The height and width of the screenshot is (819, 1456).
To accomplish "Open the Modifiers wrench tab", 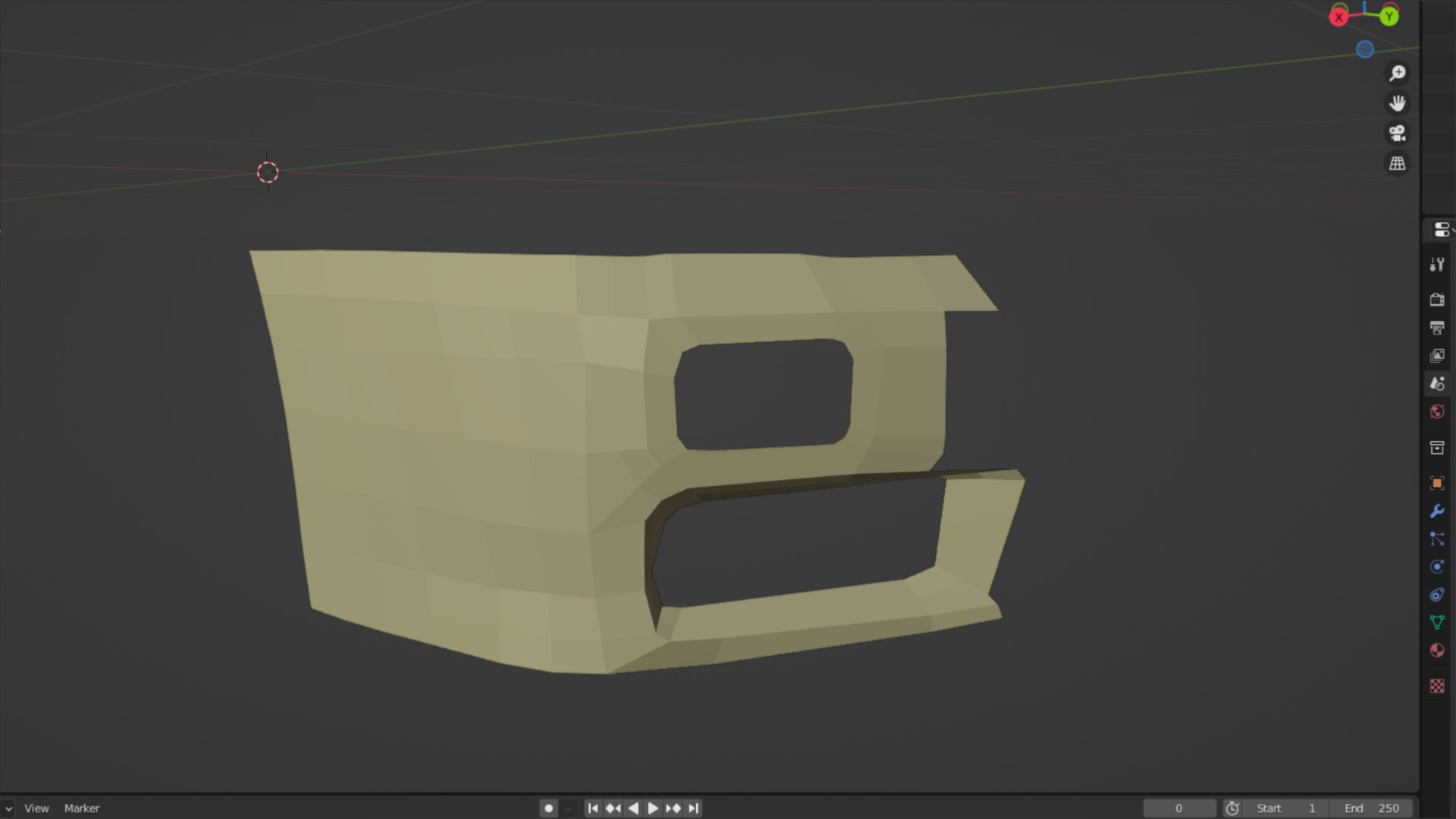I will coord(1437,511).
